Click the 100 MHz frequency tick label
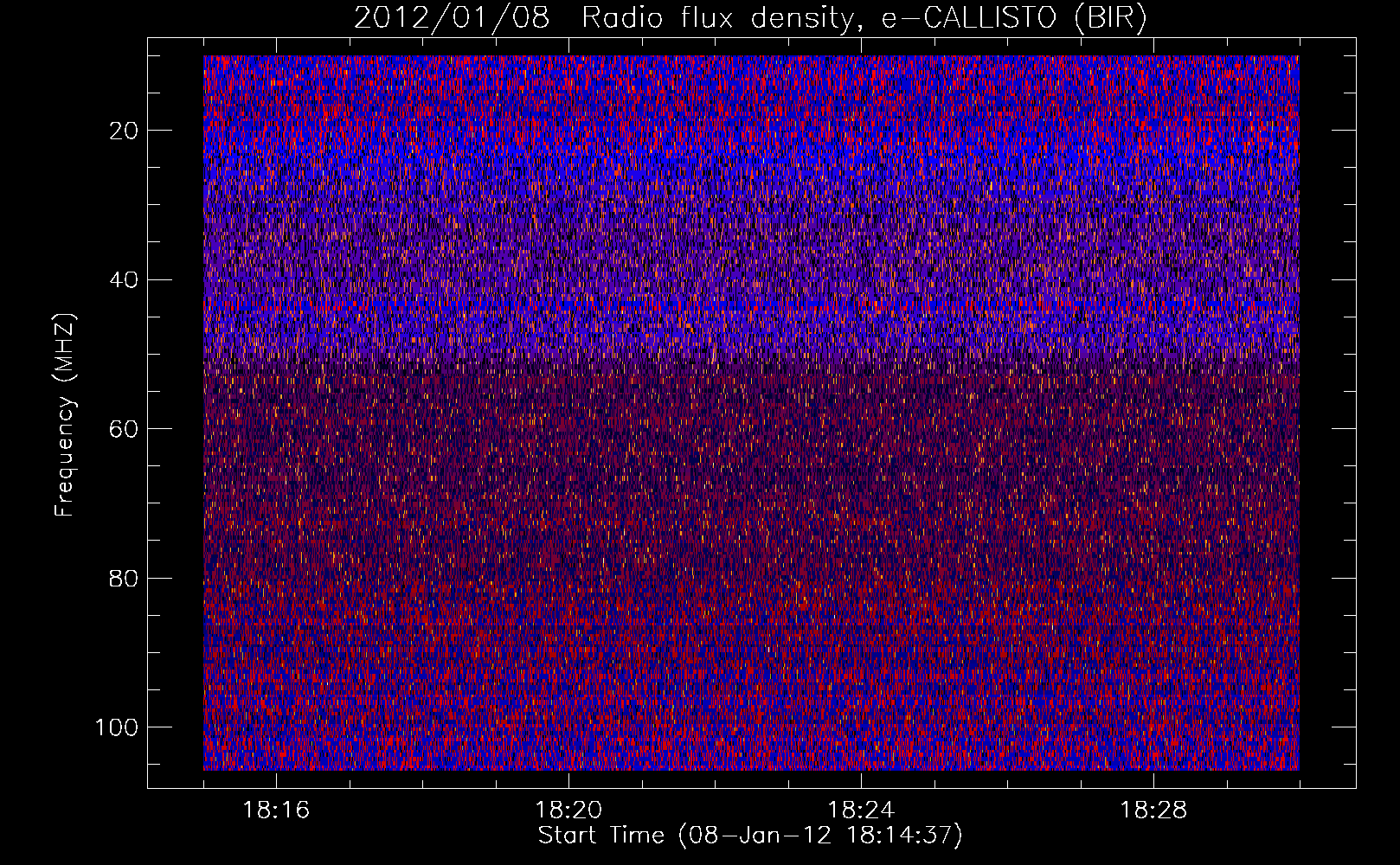 pos(117,727)
